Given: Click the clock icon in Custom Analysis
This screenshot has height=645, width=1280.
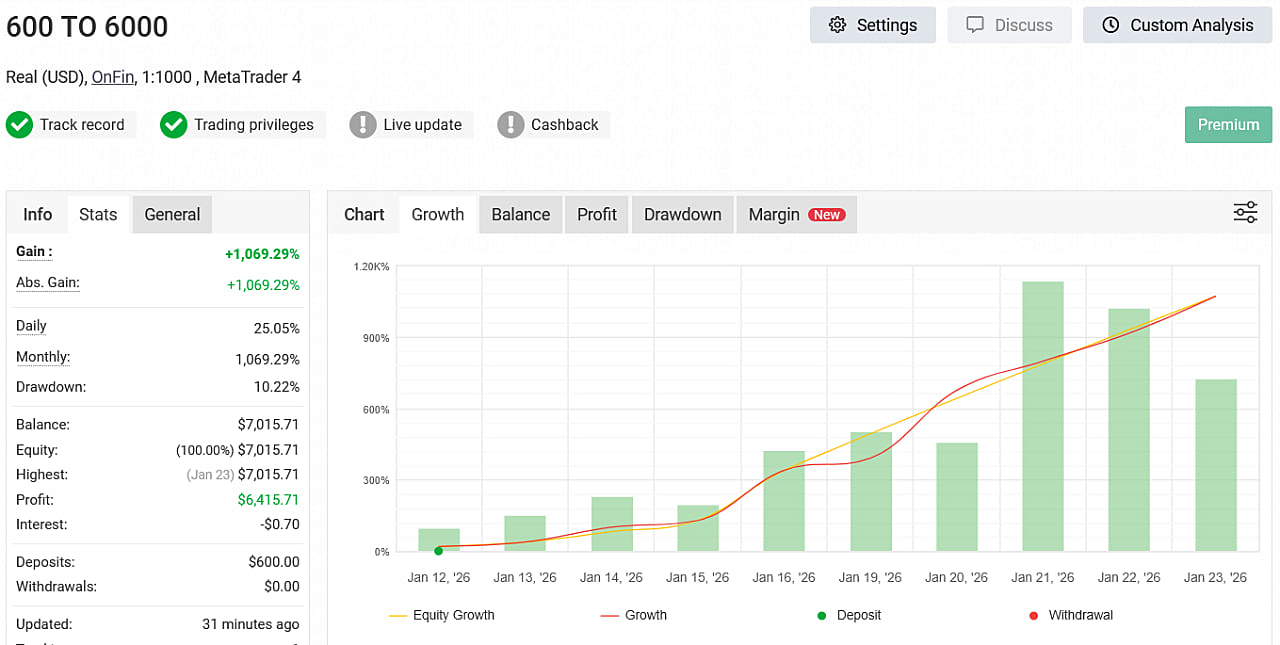Looking at the screenshot, I should (x=1110, y=25).
